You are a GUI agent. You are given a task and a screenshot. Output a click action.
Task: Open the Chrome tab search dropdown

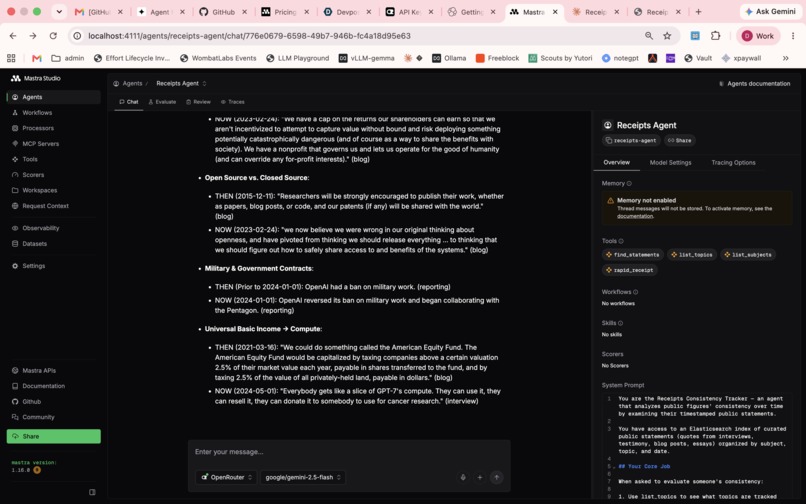(59, 12)
